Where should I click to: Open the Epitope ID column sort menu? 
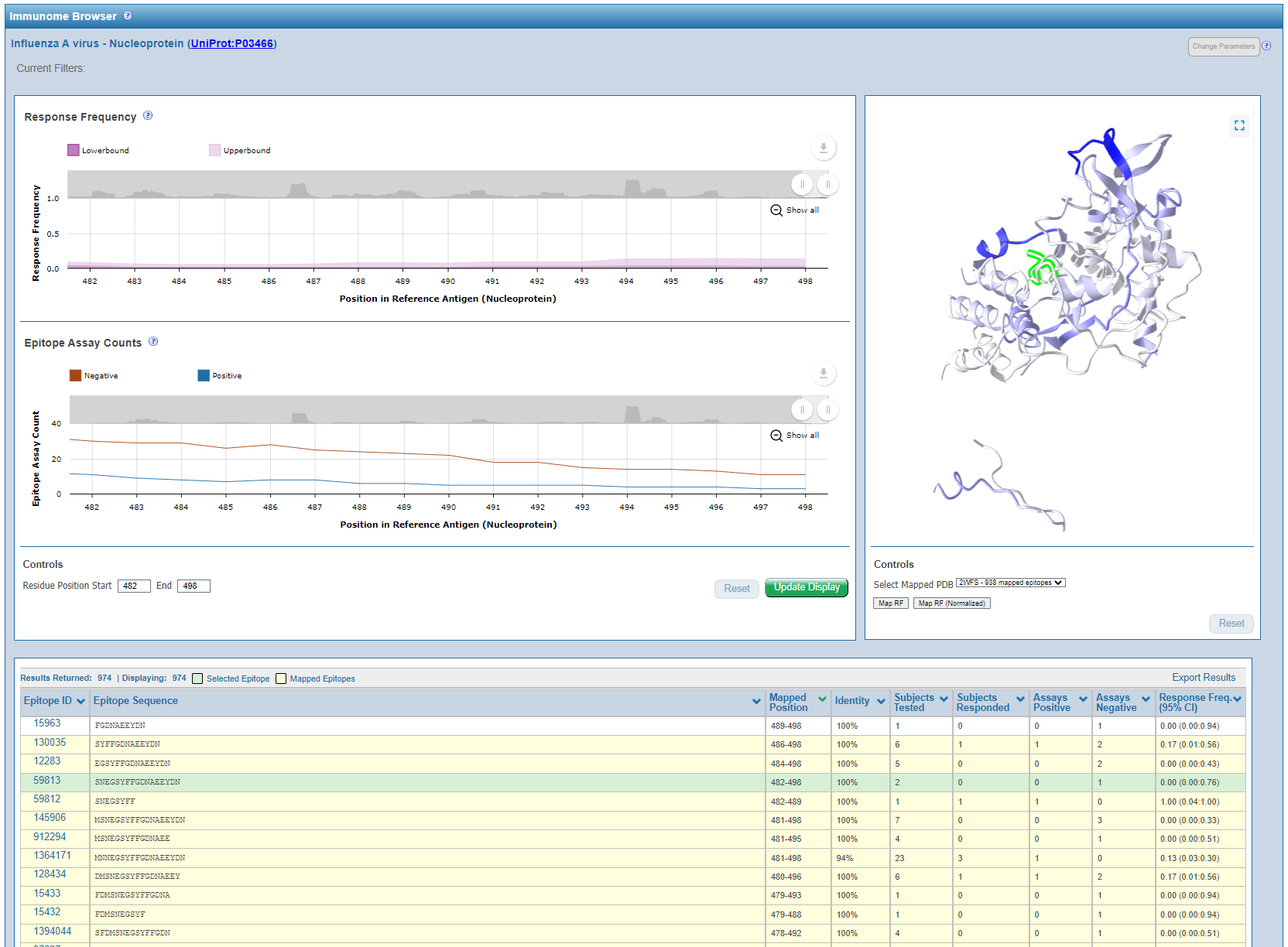tap(80, 702)
